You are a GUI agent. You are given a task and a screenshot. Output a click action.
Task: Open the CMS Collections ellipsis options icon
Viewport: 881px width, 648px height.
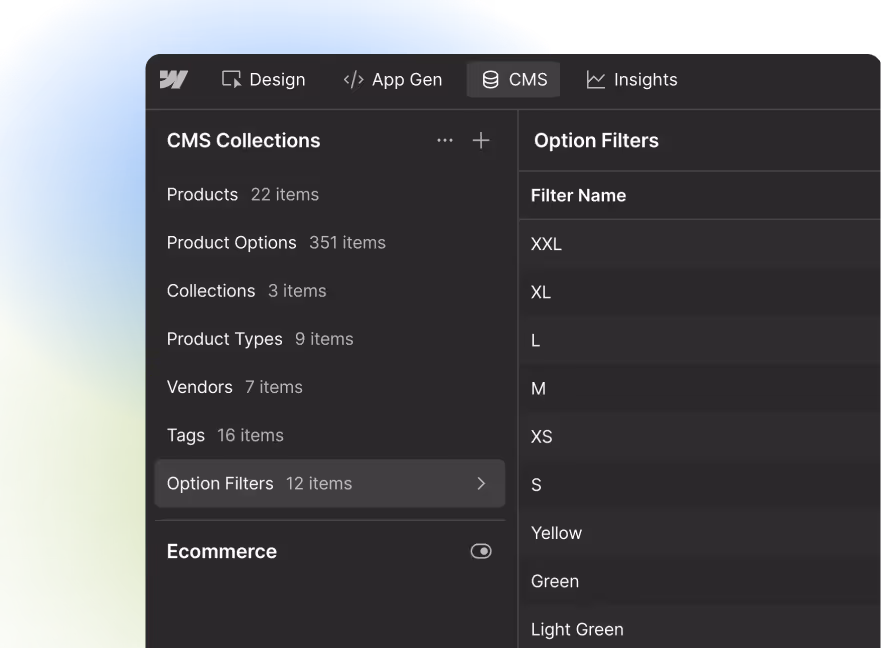click(444, 141)
